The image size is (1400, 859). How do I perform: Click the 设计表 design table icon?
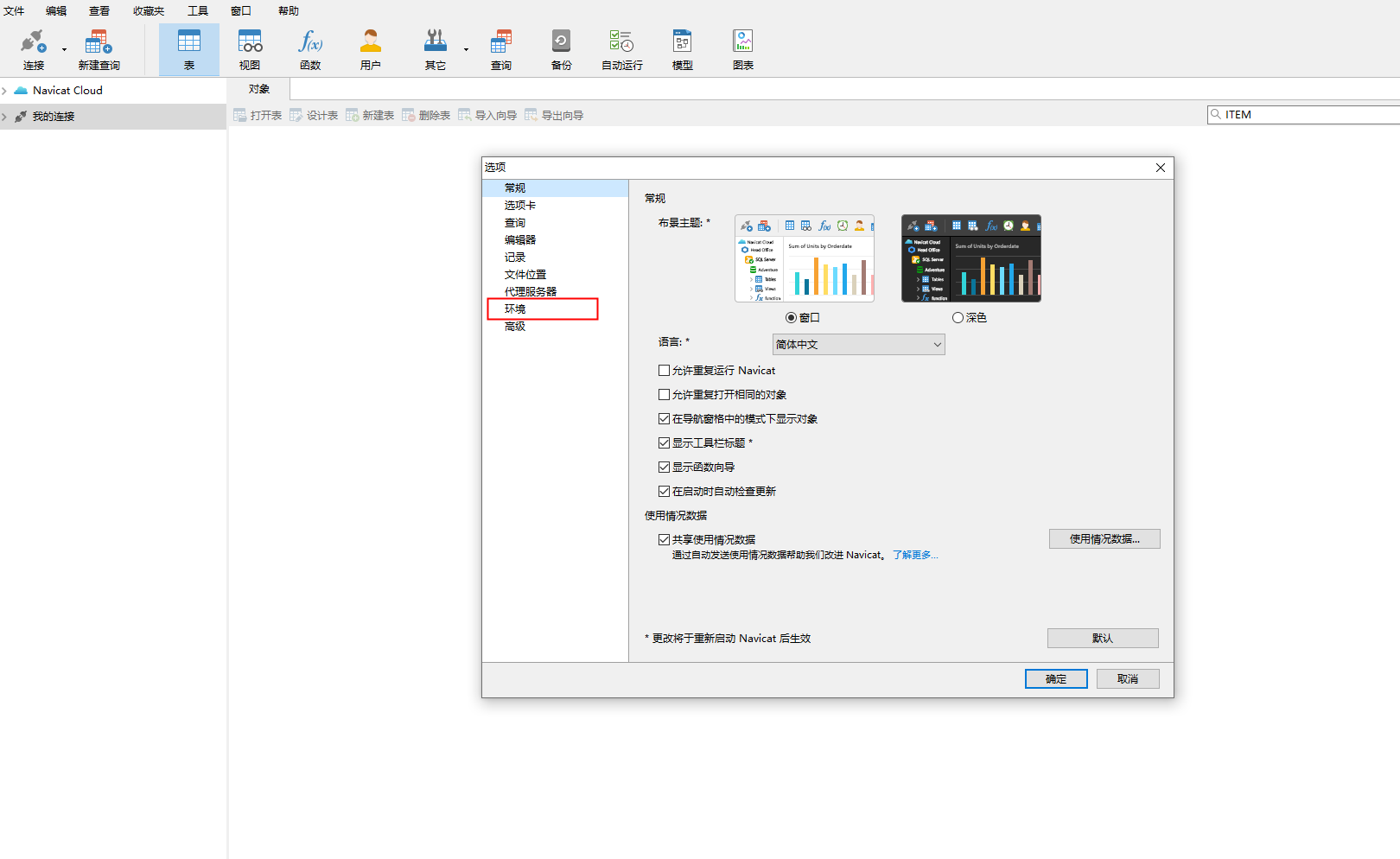pos(296,115)
